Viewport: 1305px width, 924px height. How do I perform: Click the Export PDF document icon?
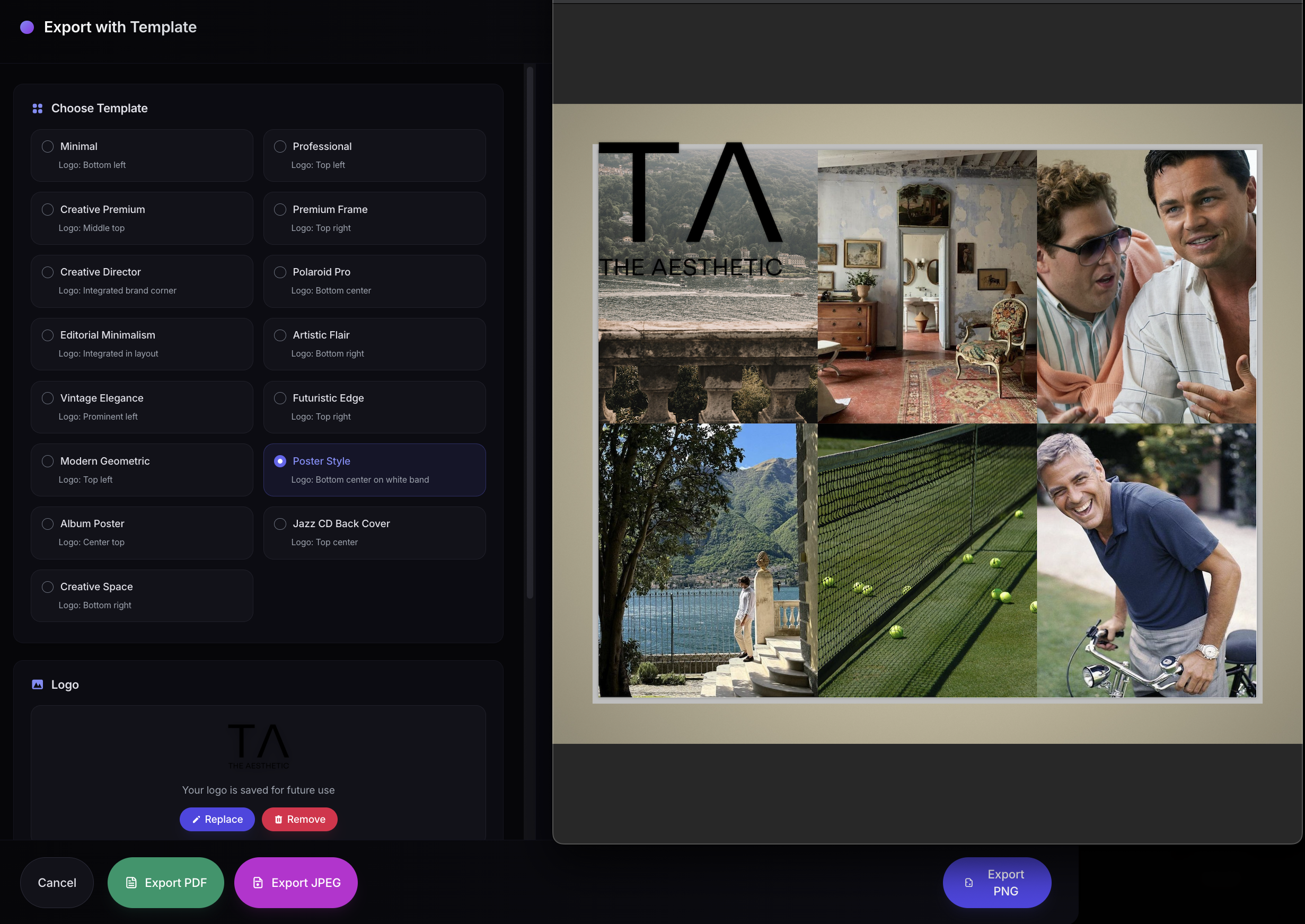click(x=131, y=883)
